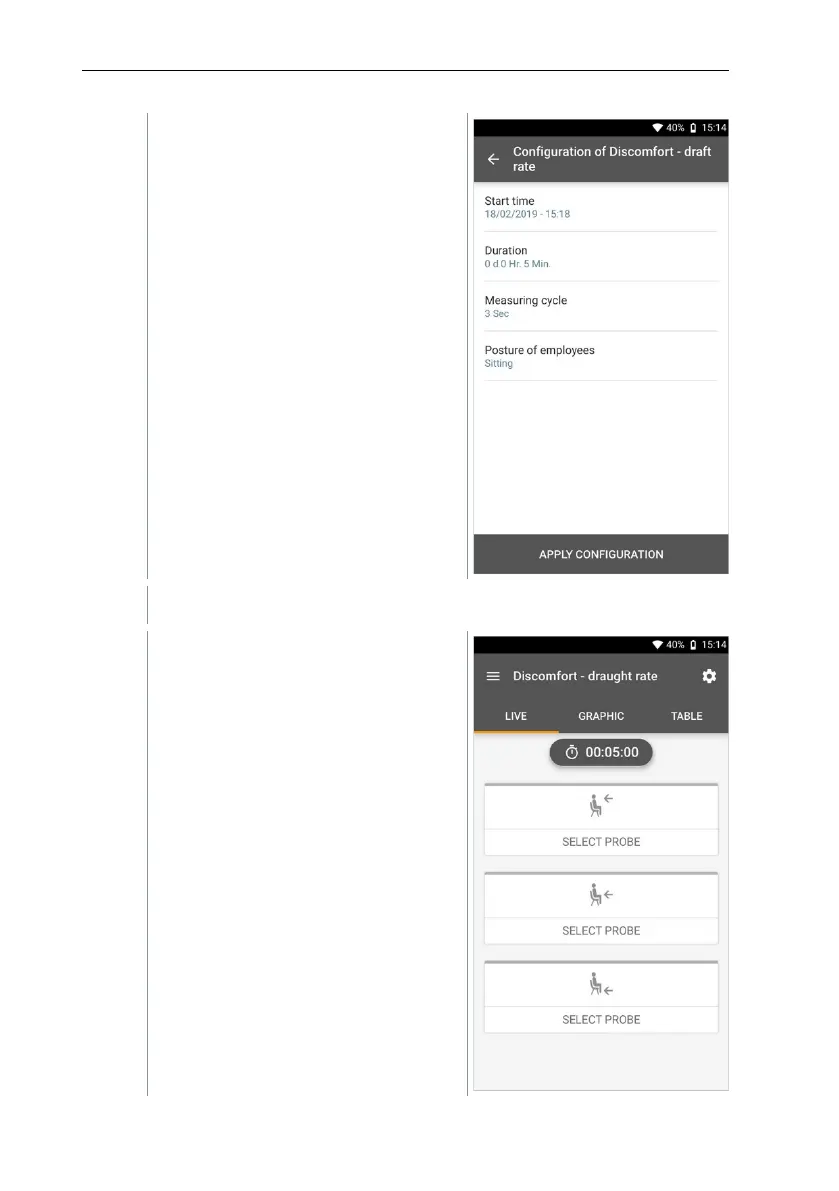
Task: Tap the ankle-level seated person draught icon
Action: [x=601, y=984]
